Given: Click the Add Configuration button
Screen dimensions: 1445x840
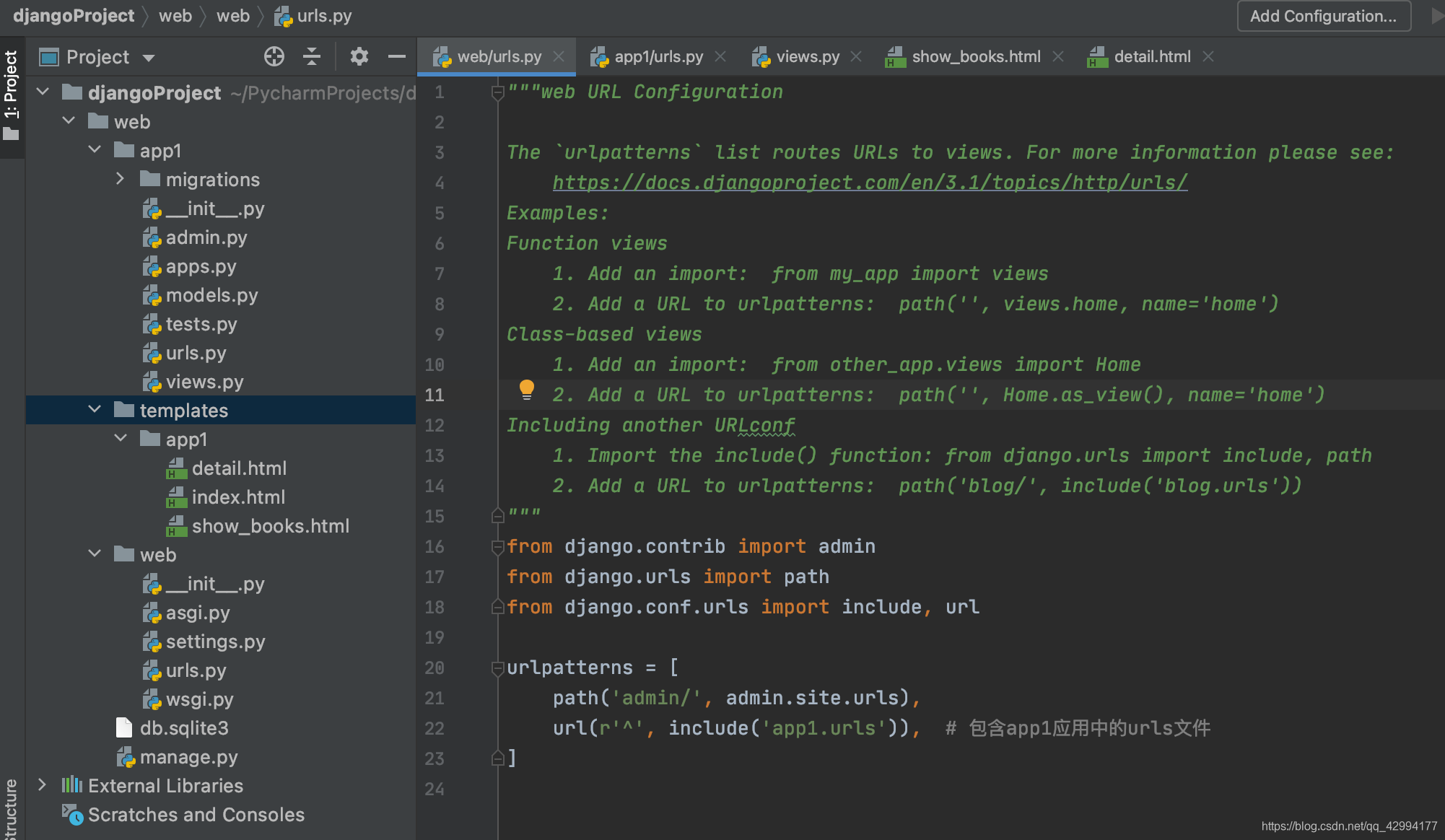Looking at the screenshot, I should coord(1324,16).
